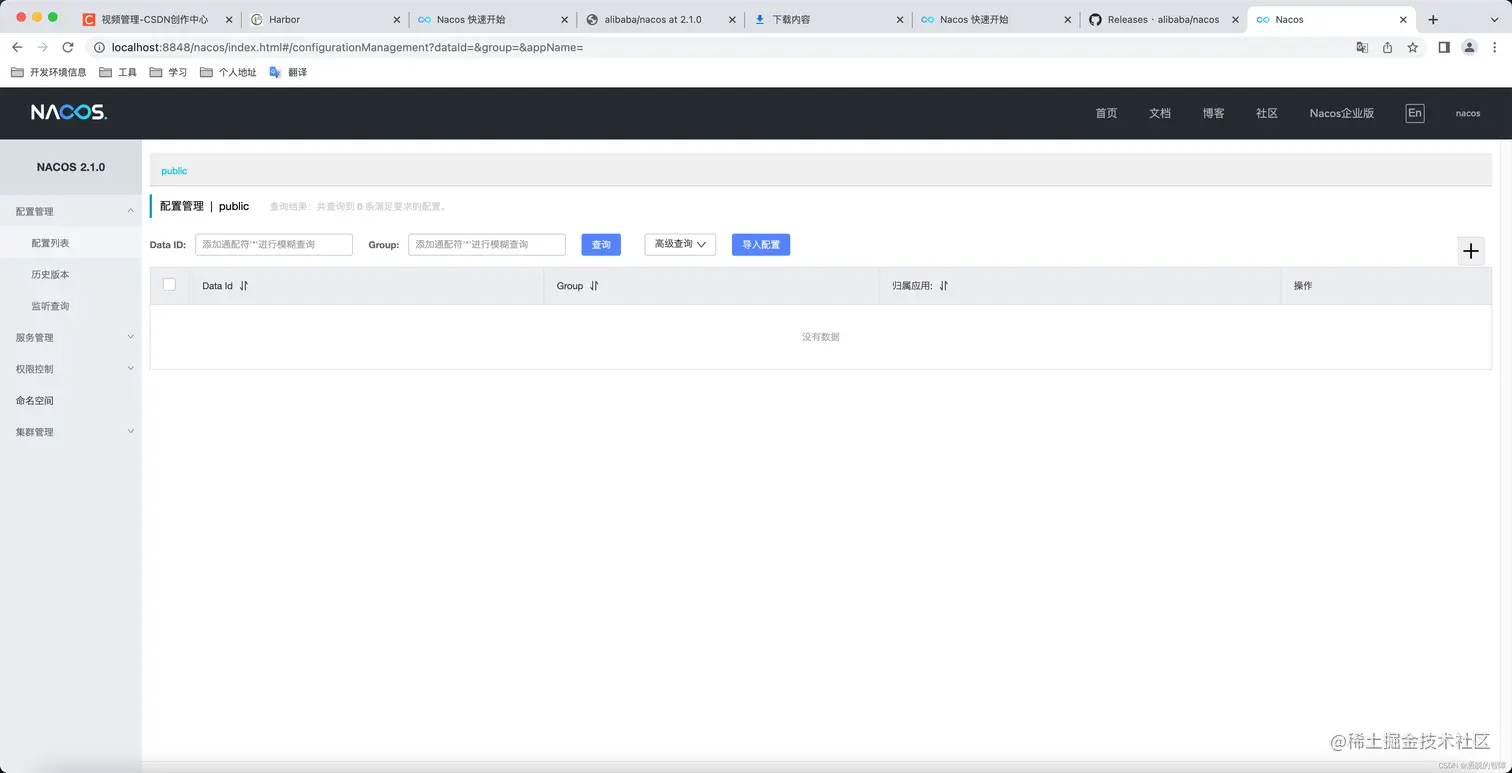Bookmark this page with star icon
The height and width of the screenshot is (773, 1512).
(x=1413, y=47)
